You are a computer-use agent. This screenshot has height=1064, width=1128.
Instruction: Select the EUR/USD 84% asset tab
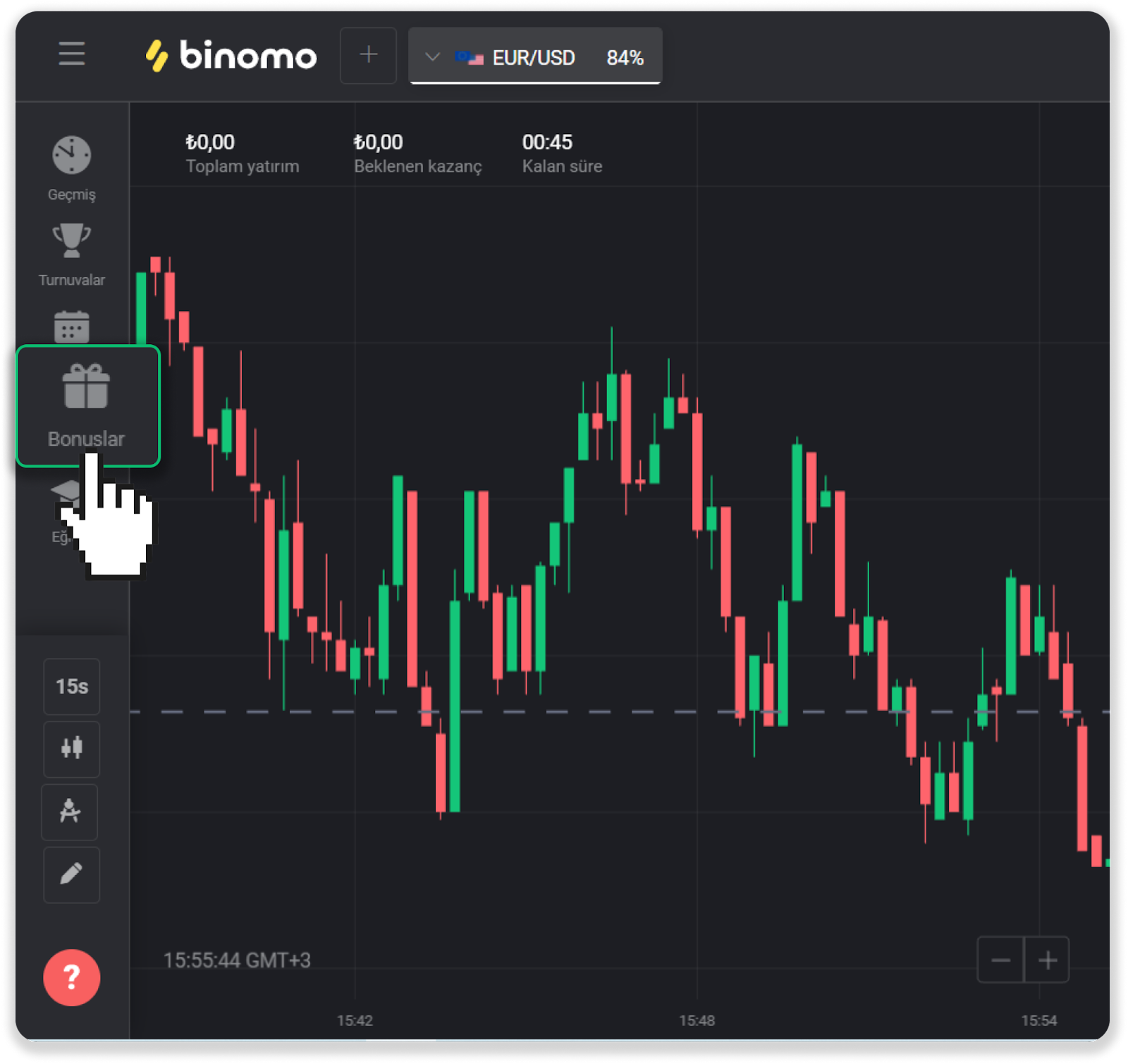pyautogui.click(x=550, y=57)
